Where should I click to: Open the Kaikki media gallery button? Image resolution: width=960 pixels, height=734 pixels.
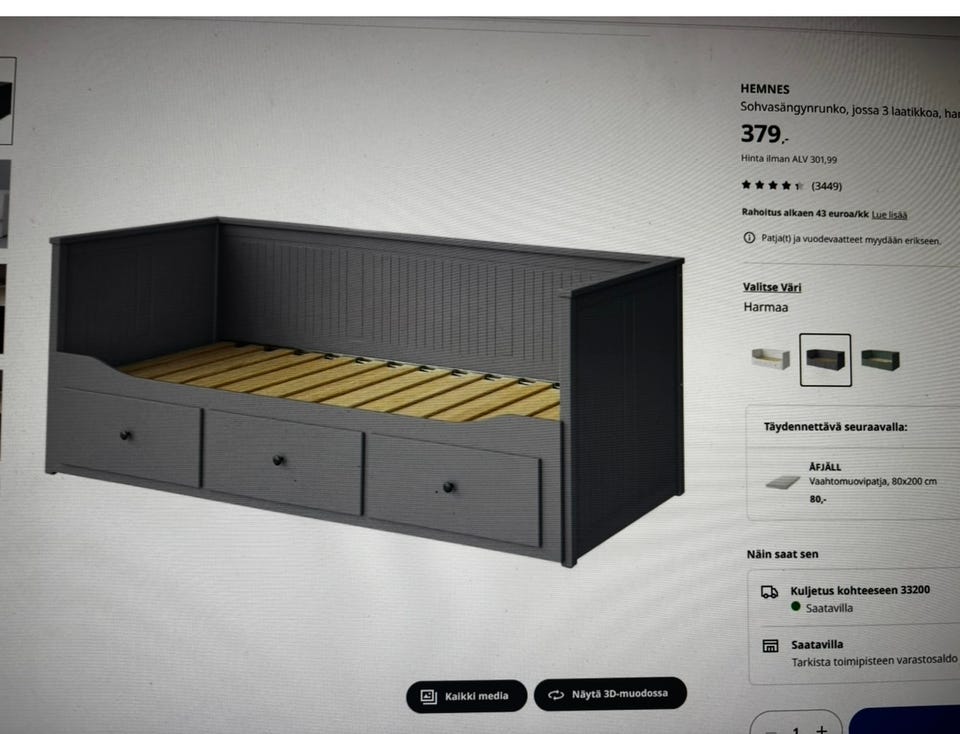tap(466, 696)
